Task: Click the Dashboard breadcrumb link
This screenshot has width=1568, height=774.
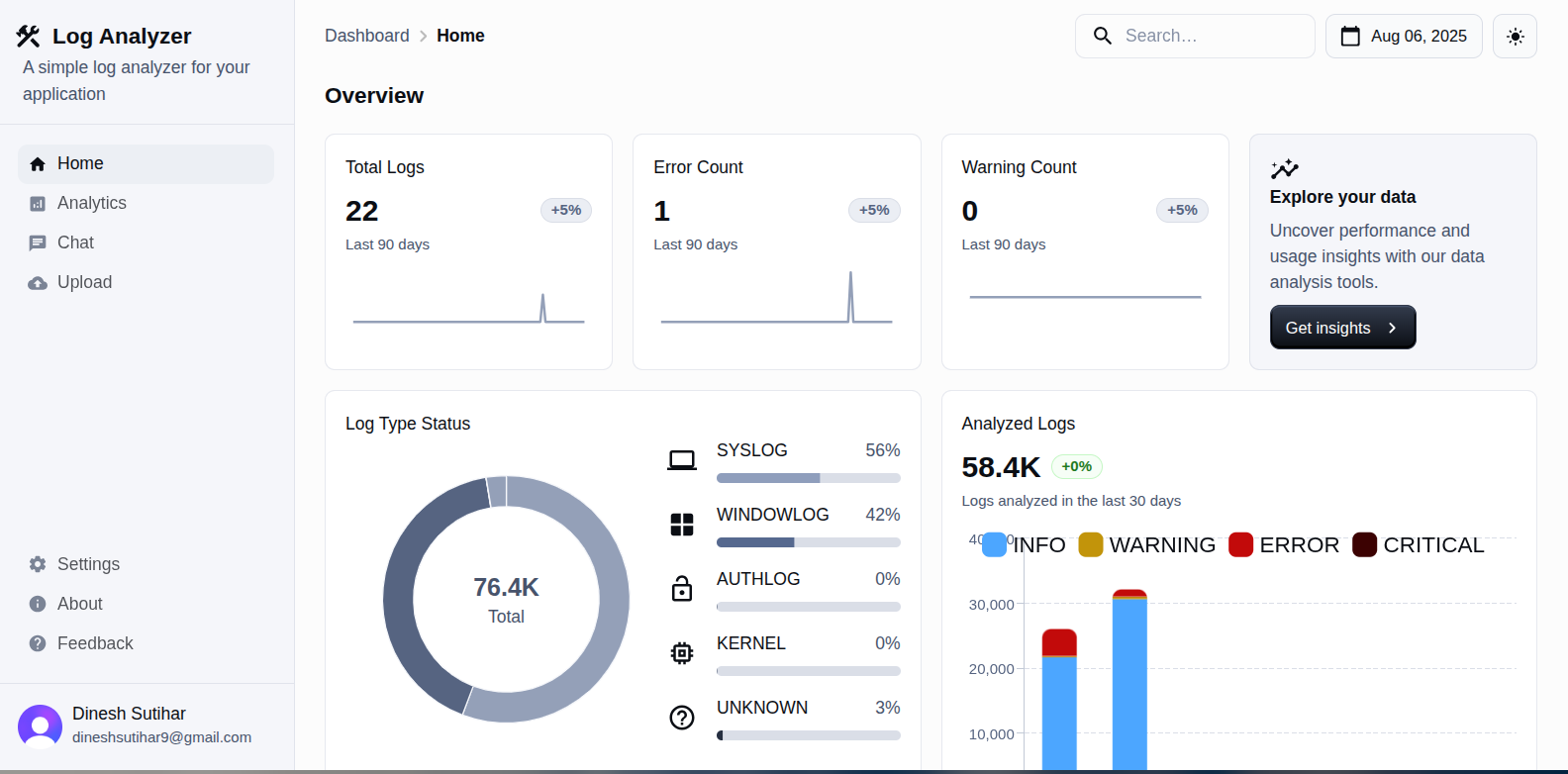Action: pos(367,36)
